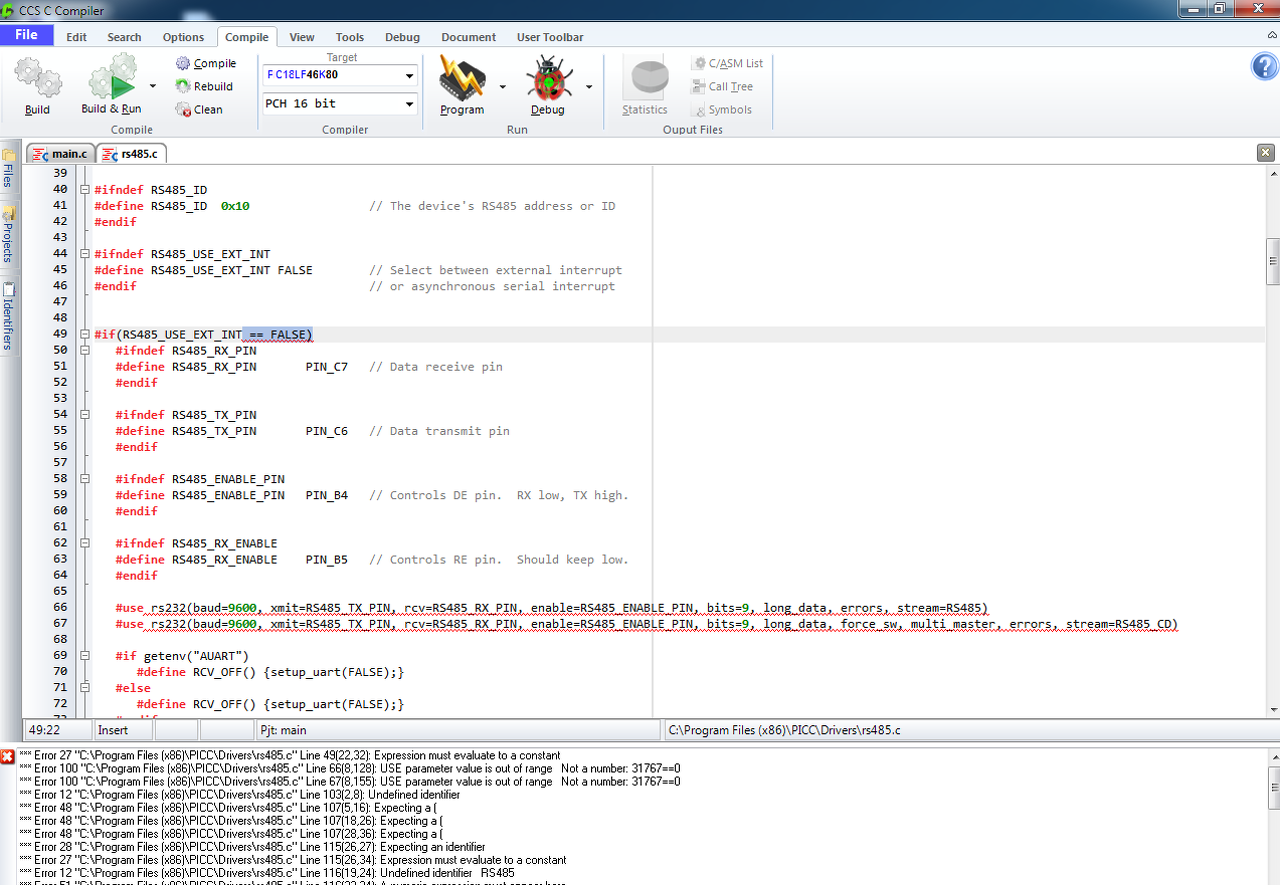1280x885 pixels.
Task: Click Rebuild in the Compile group
Action: [x=204, y=86]
